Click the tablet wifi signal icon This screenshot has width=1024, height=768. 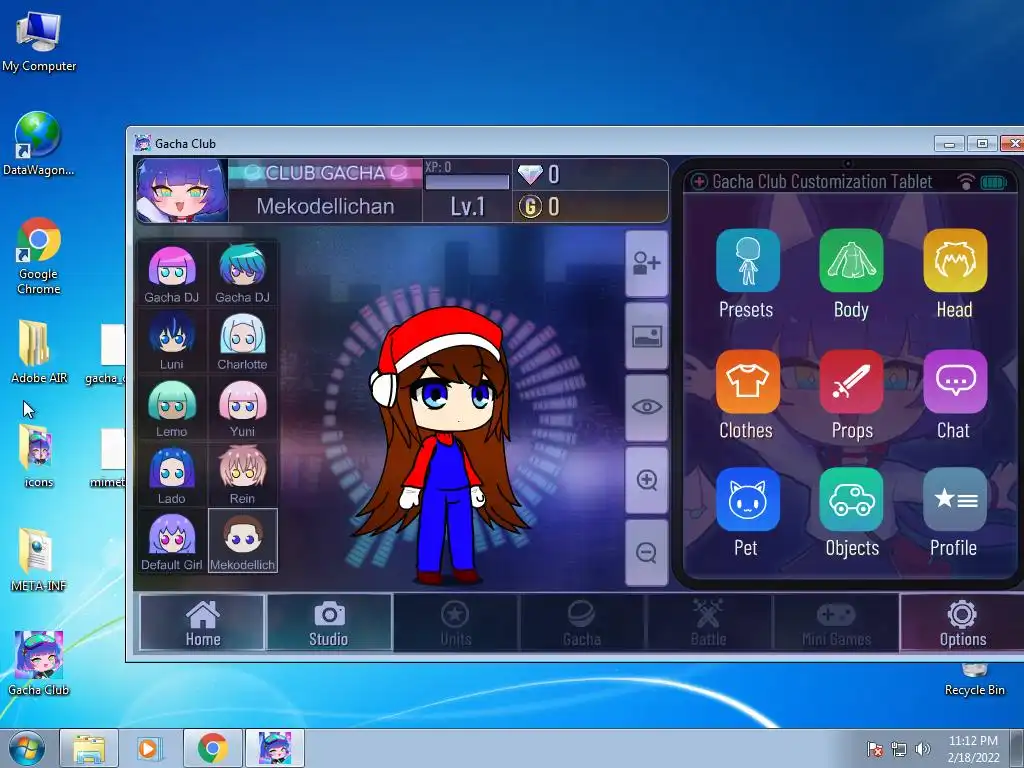tap(966, 182)
